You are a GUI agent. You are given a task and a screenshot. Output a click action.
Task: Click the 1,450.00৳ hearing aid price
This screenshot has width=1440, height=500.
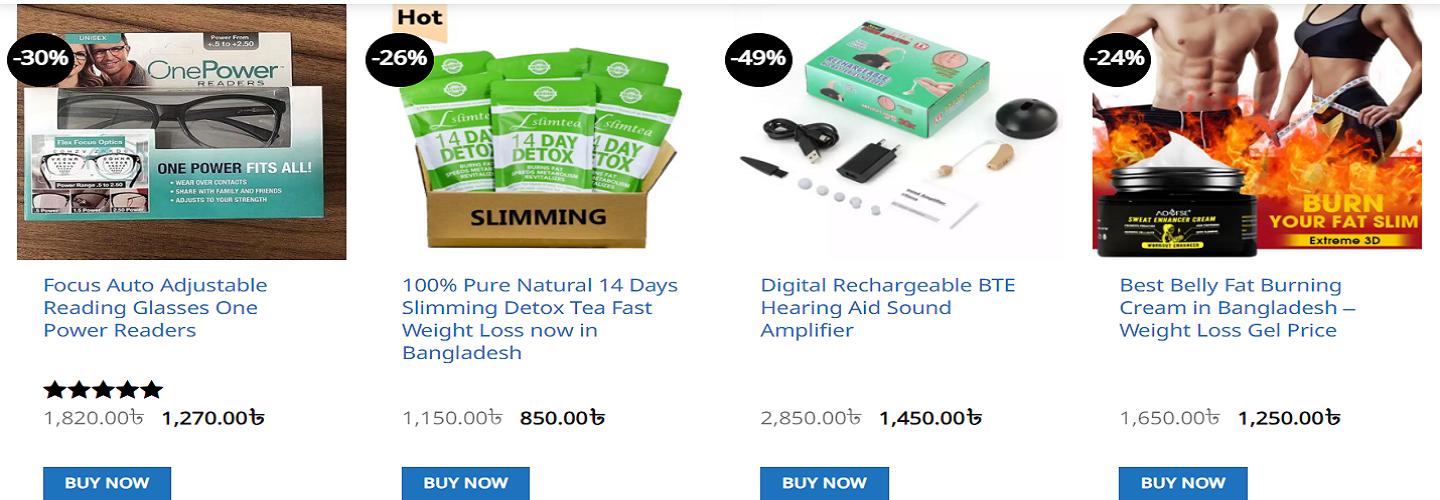coord(930,418)
